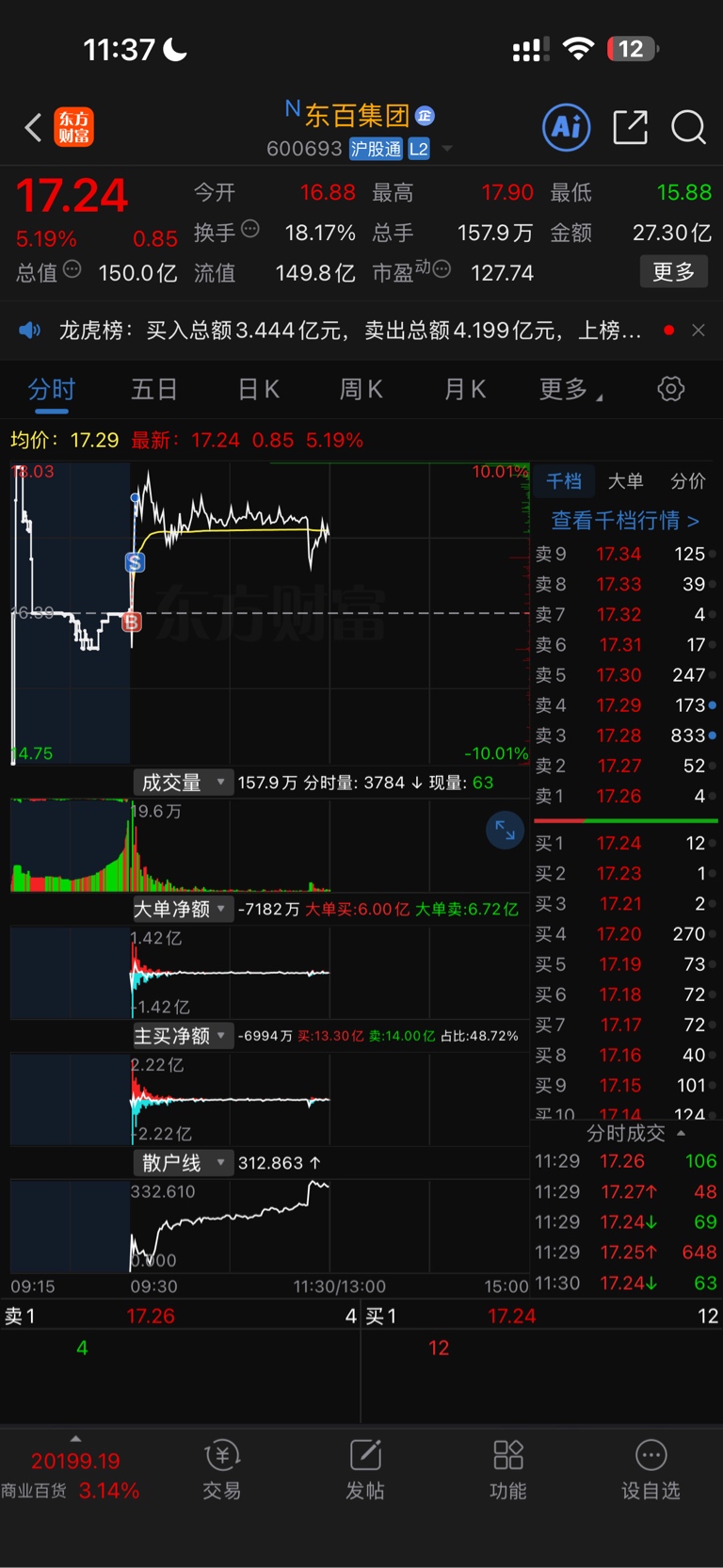This screenshot has width=723, height=1568.
Task: Collapse the 分时成交 section arrow
Action: pos(682,1133)
